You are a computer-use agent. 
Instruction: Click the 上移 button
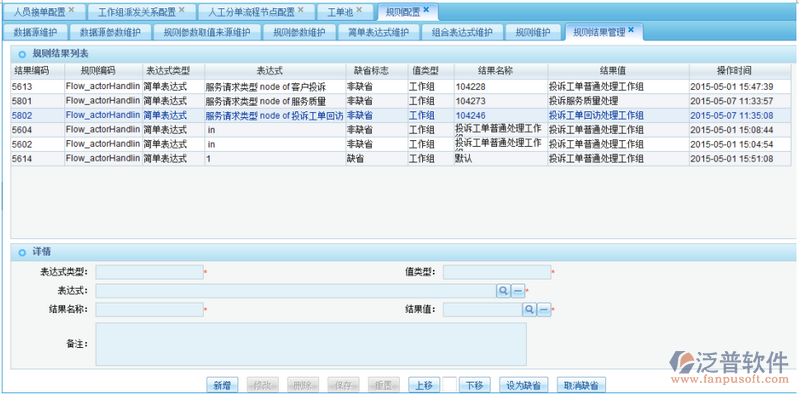point(424,385)
